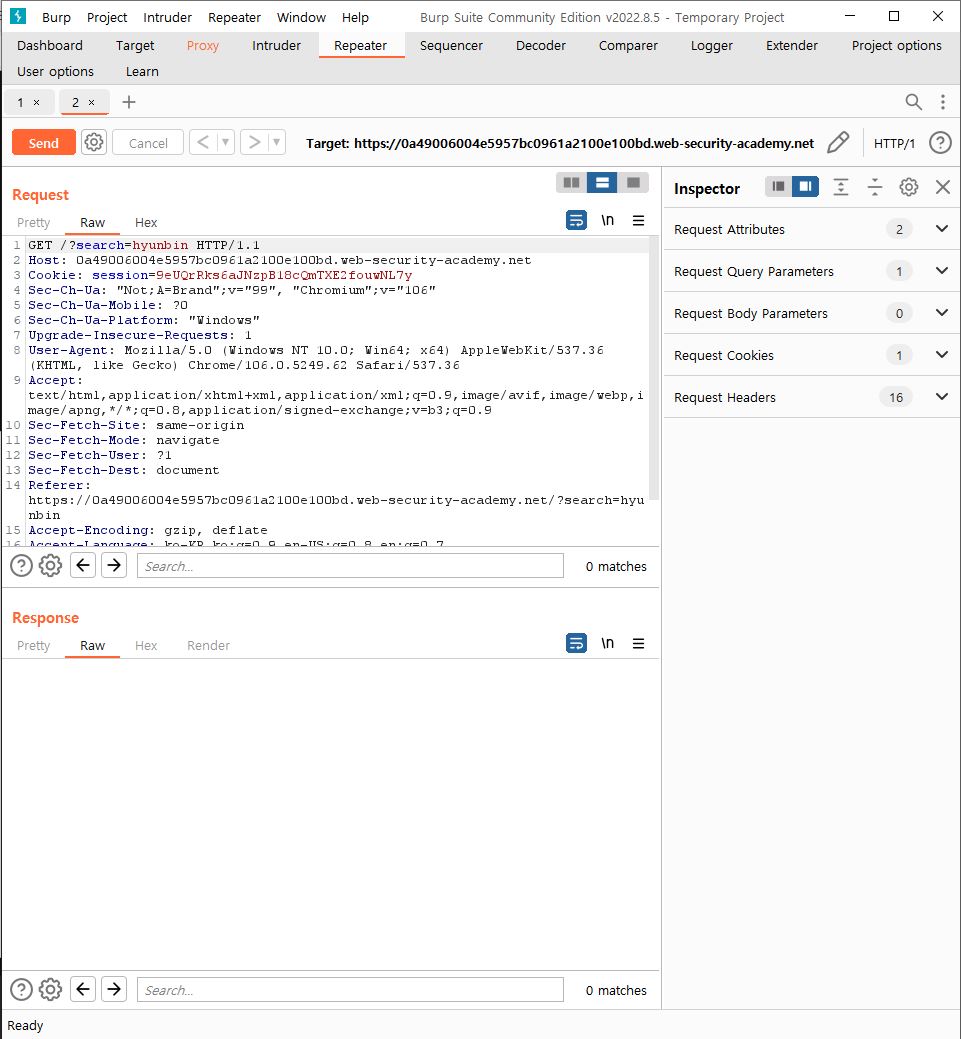Open the Intruder menu in menu bar
Viewport: 961px width, 1039px height.
point(167,17)
